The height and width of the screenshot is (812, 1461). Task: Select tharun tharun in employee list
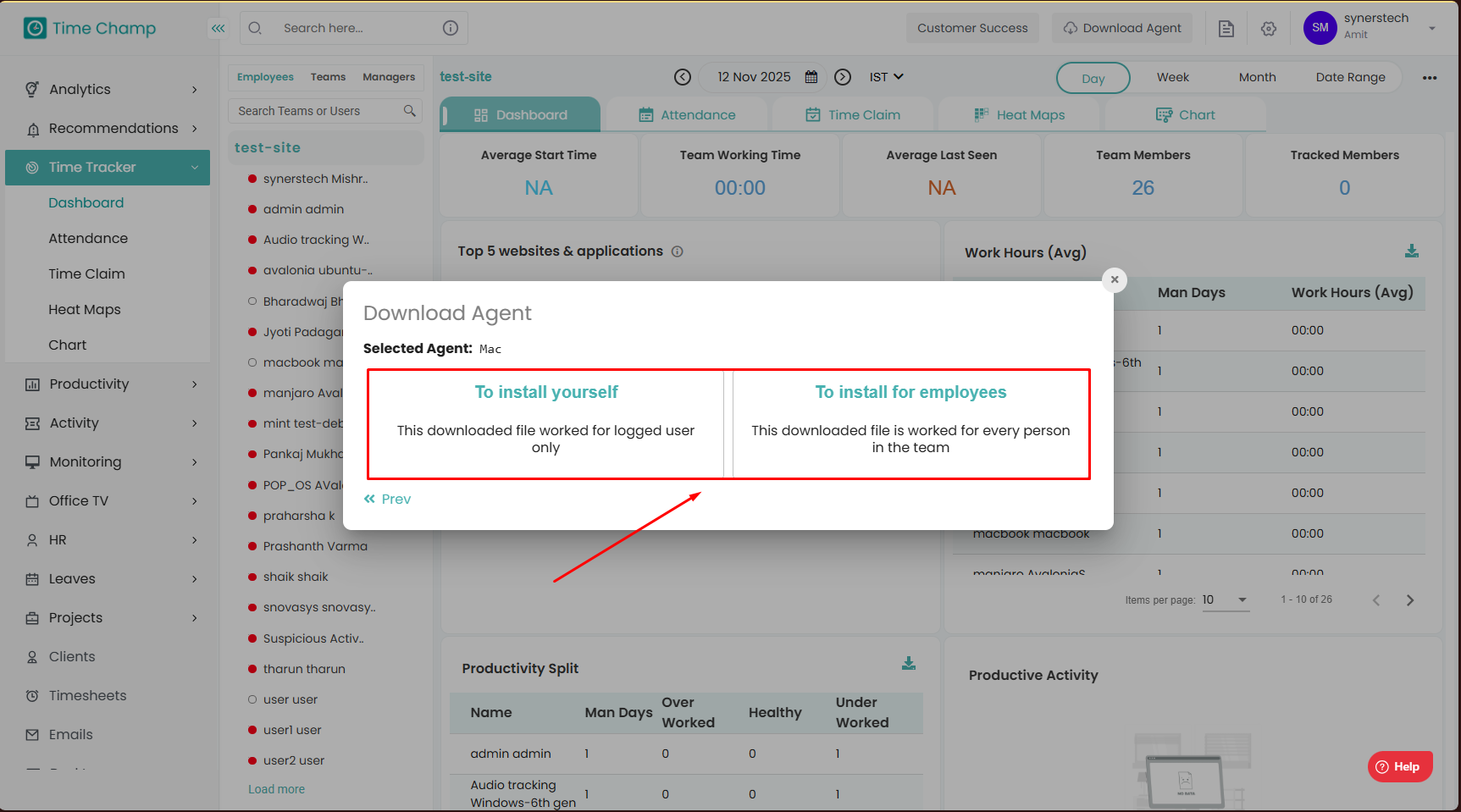pyautogui.click(x=304, y=669)
